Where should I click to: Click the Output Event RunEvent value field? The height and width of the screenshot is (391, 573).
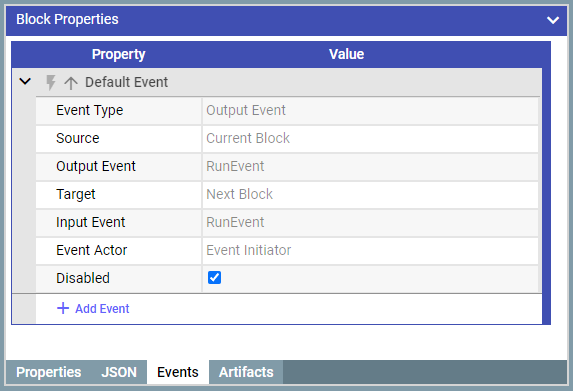[370, 166]
